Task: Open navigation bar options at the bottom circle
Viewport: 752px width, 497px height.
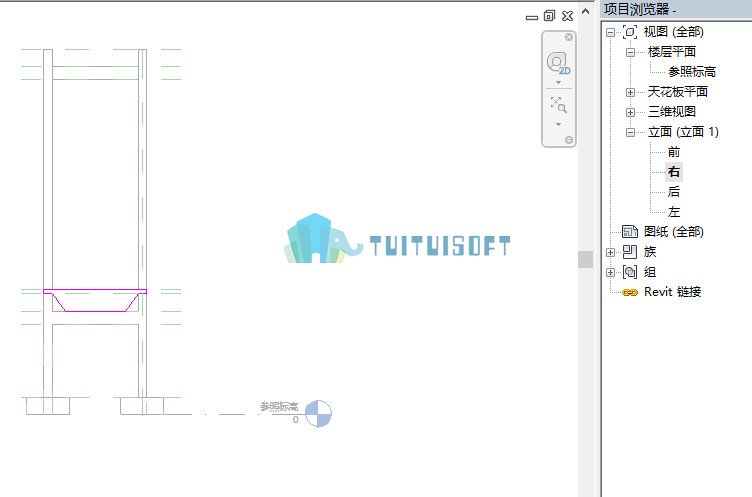Action: coord(569,140)
